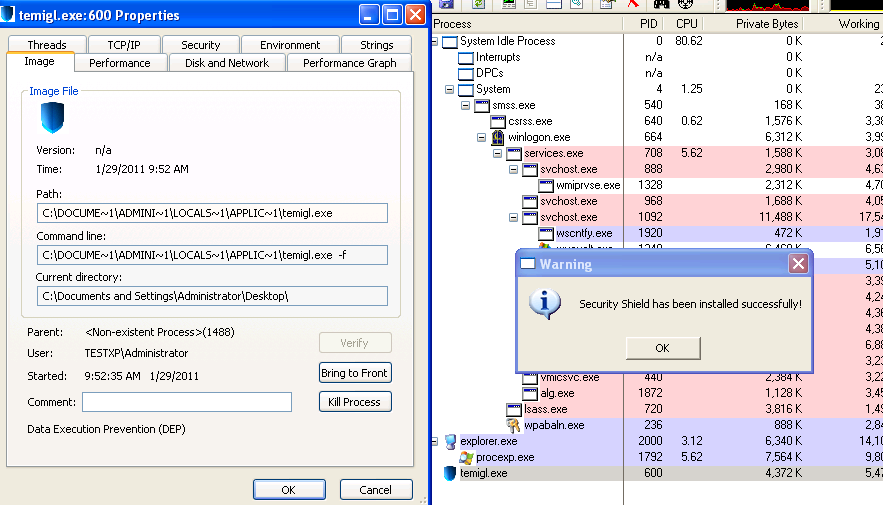Click the Warning dialog title bar icon
Screen dimensions: 883x505
coord(528,263)
